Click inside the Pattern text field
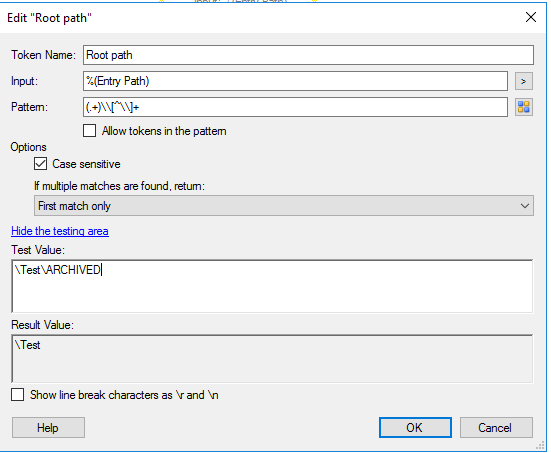 (295, 107)
